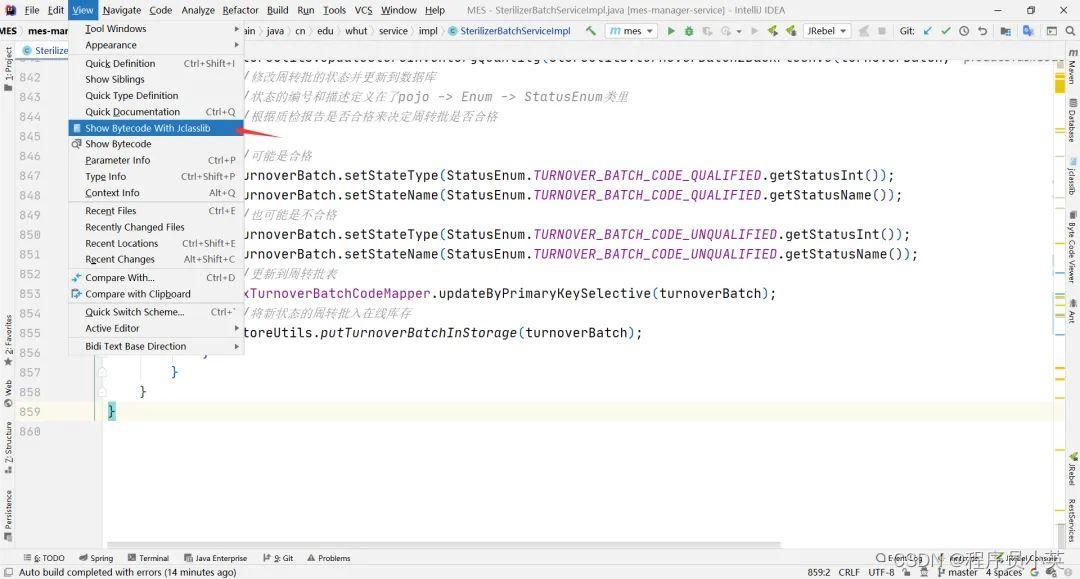Screen dimensions: 1080x579
Task: Open the Byte Code Viewer side panel
Action: 1072,247
